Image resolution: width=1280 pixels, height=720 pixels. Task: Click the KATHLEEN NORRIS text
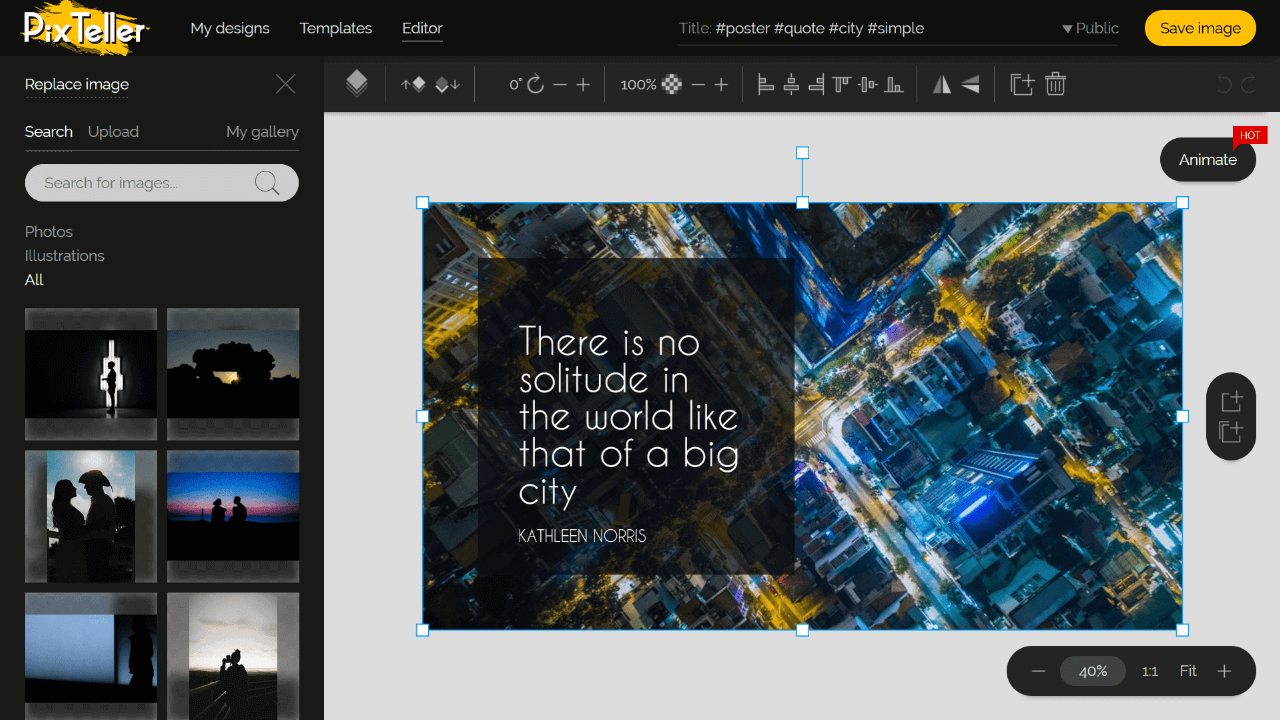582,536
